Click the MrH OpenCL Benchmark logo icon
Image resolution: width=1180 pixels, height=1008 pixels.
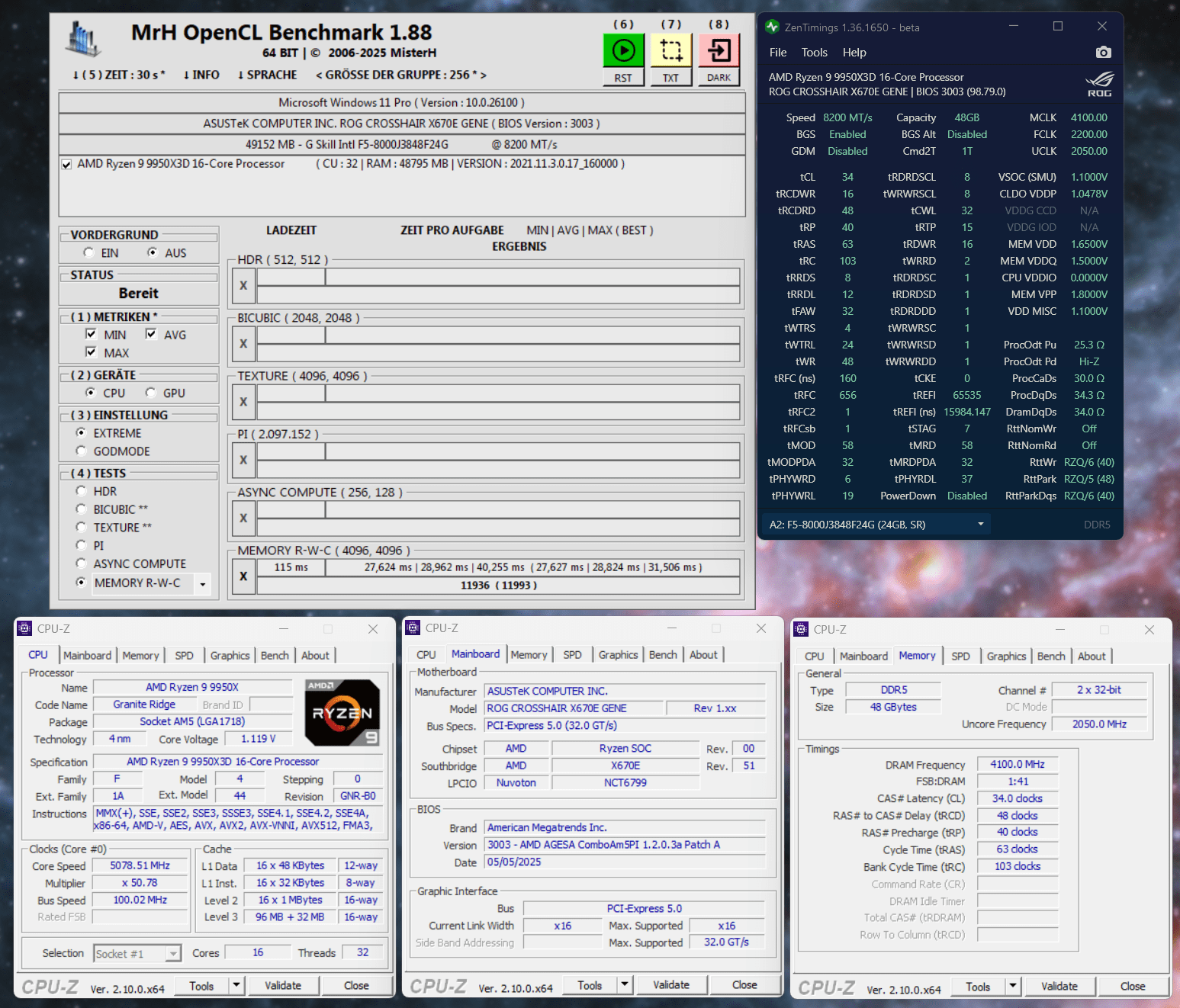(83, 39)
